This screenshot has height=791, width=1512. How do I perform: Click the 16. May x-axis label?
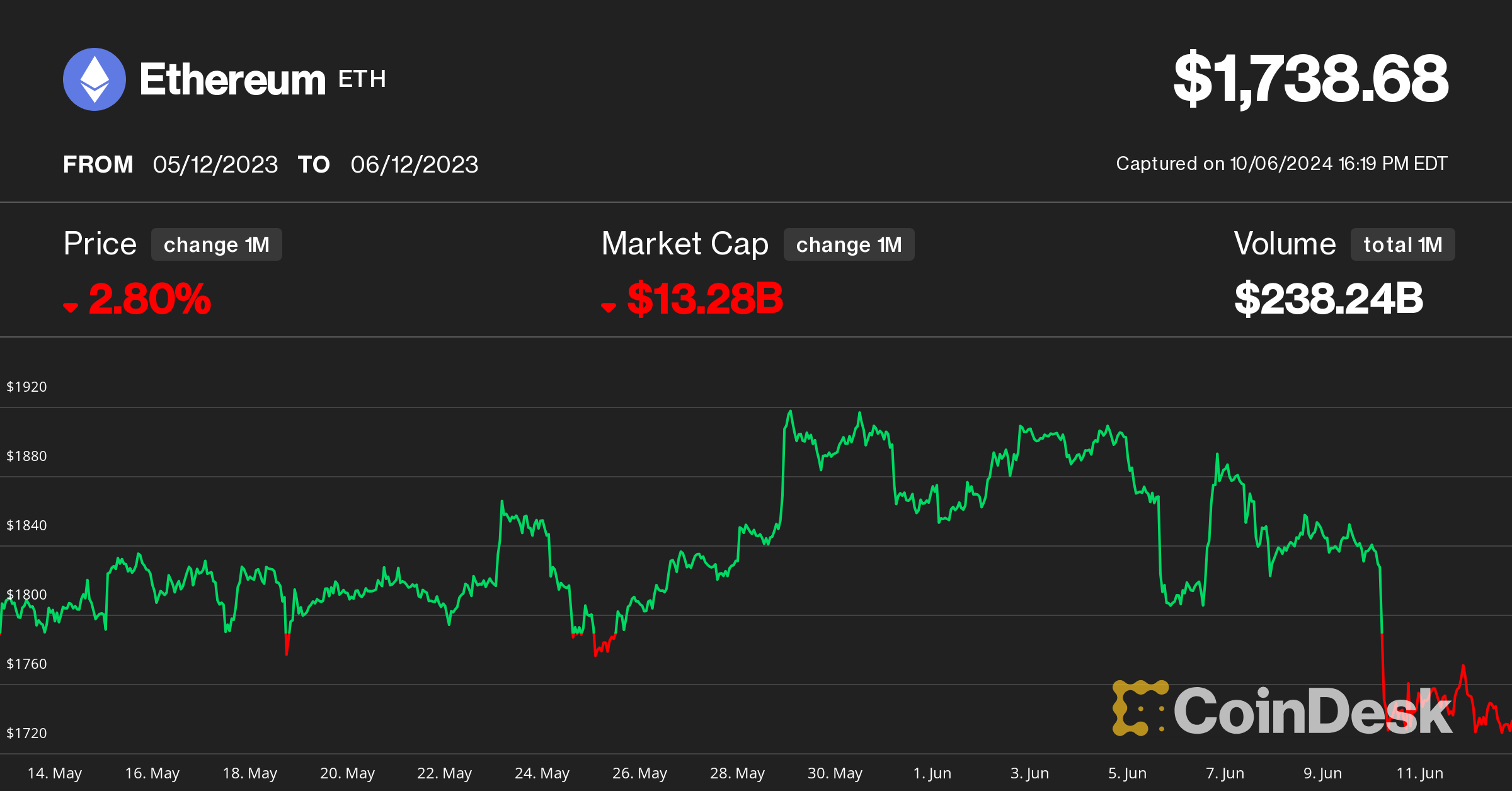[x=152, y=773]
